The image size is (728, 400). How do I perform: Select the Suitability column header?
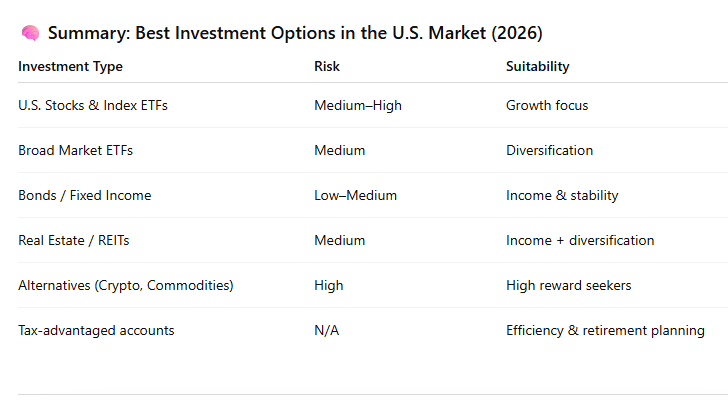click(538, 67)
